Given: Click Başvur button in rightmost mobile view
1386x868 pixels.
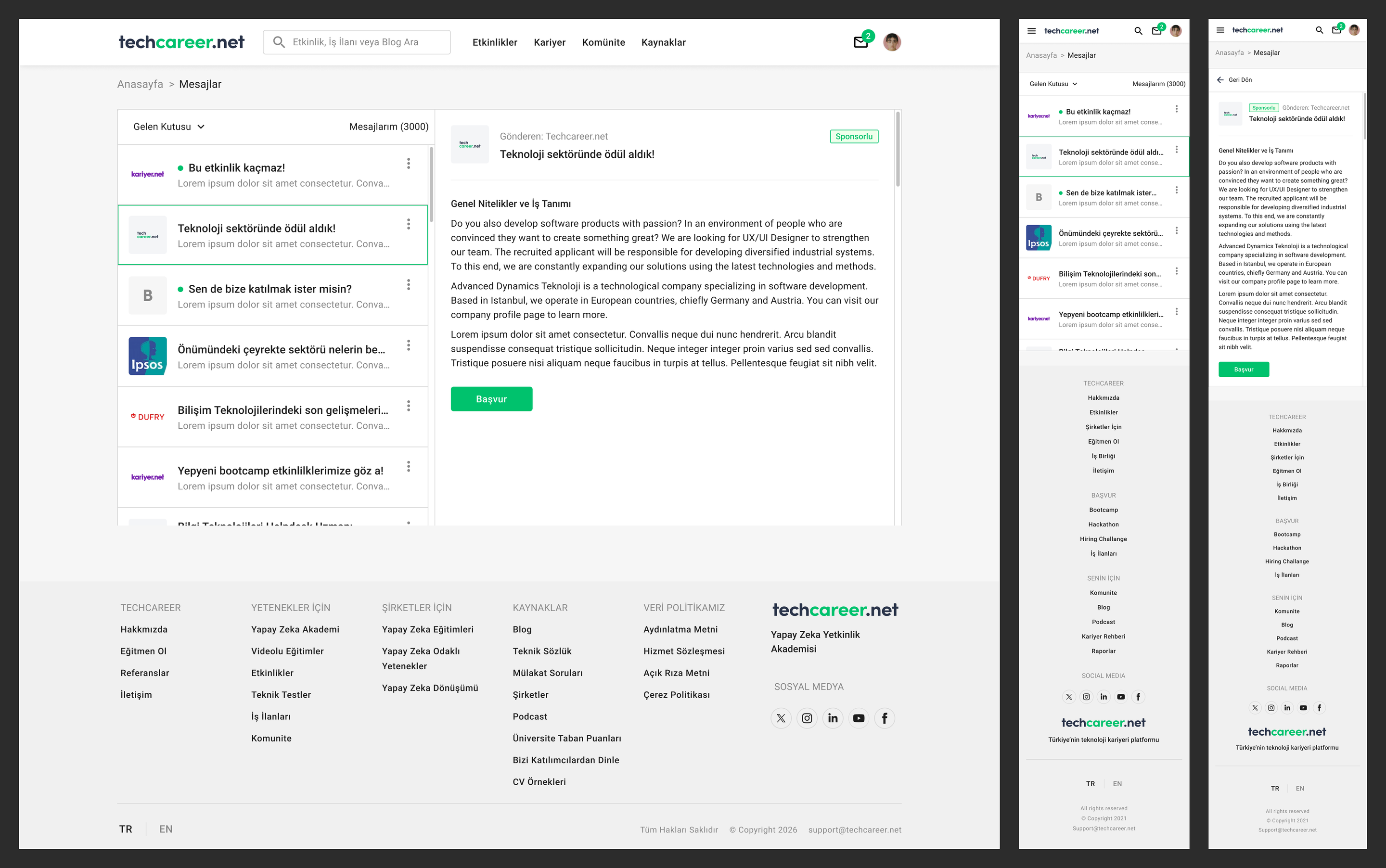Looking at the screenshot, I should [x=1244, y=369].
